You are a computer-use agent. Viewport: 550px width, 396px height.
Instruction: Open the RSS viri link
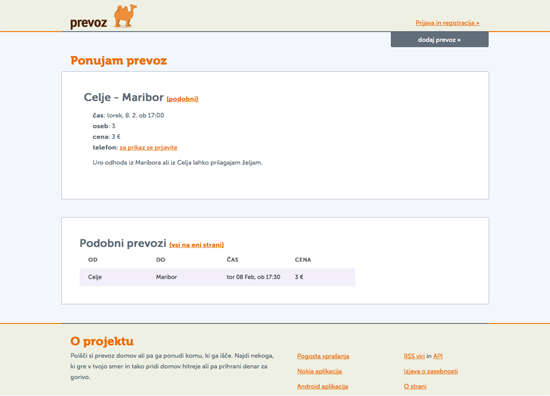(414, 356)
